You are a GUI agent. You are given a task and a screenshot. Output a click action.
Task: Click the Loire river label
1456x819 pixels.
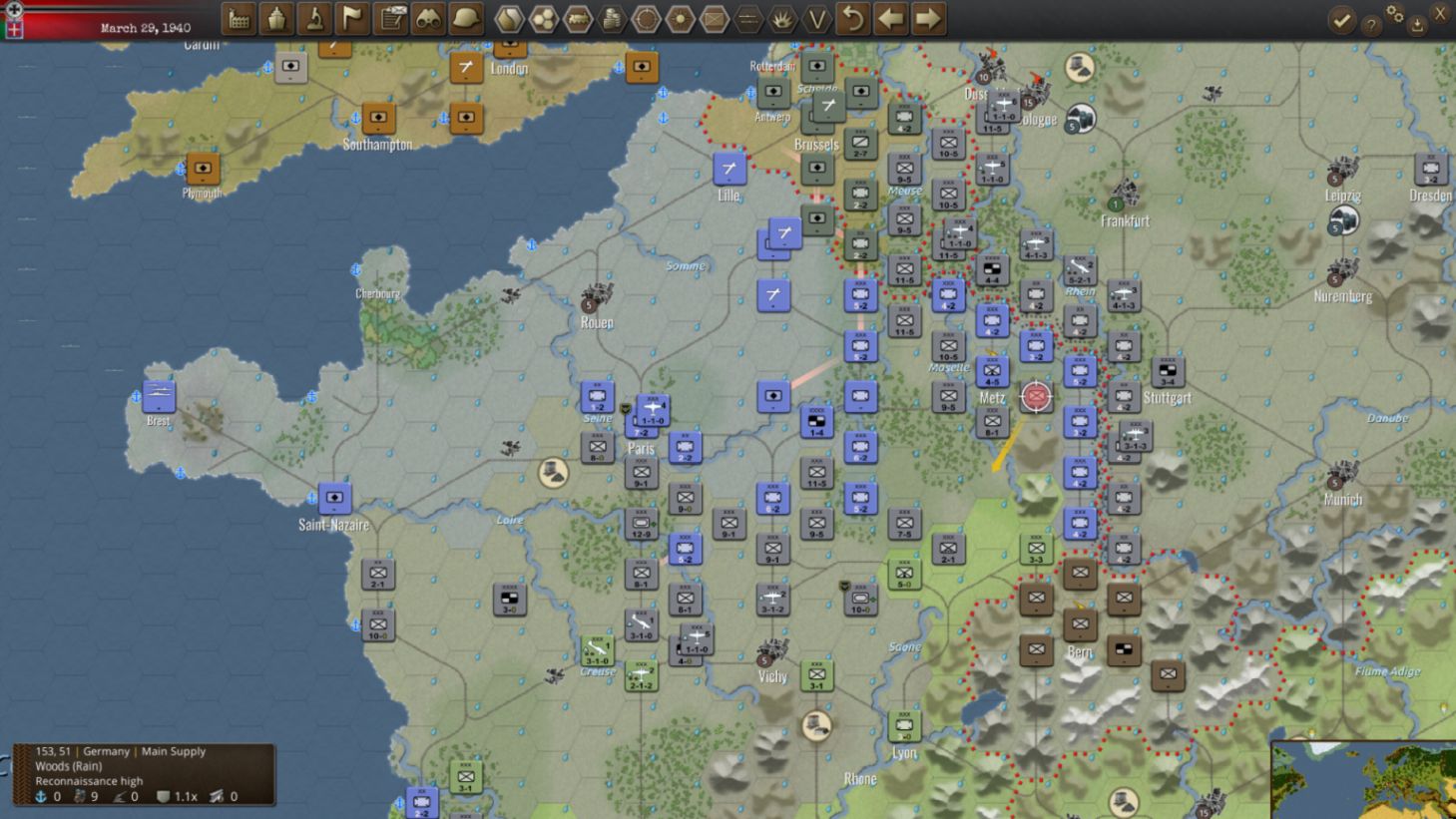[510, 520]
